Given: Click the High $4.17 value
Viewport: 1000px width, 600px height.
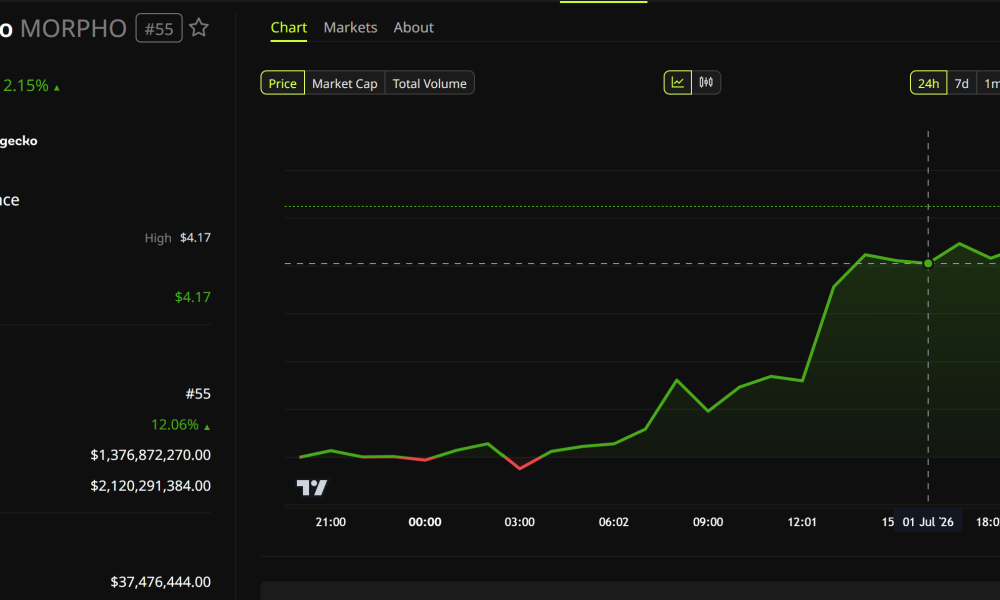Looking at the screenshot, I should tap(195, 238).
